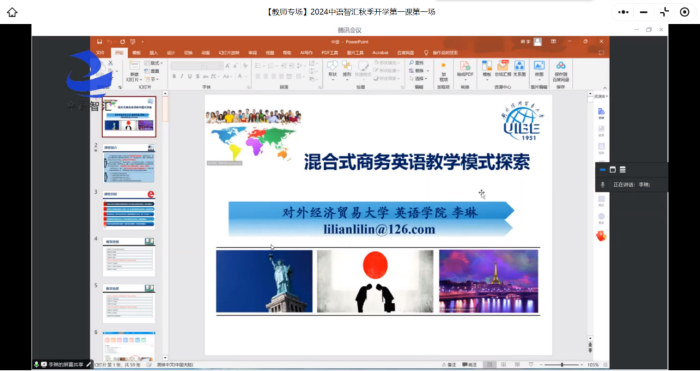This screenshot has width=700, height=371.
Task: Click the Cut scissors icon
Action: click(110, 63)
